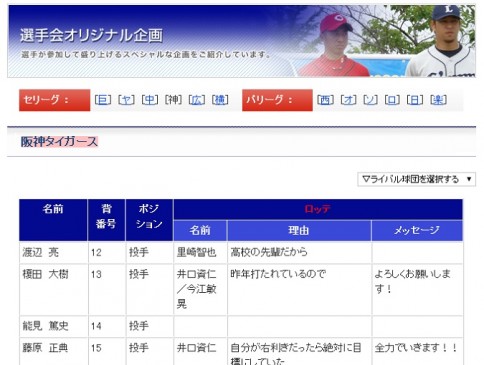This screenshot has height=365, width=484.
Task: Click the パリーグ red label button
Action: tap(277, 100)
